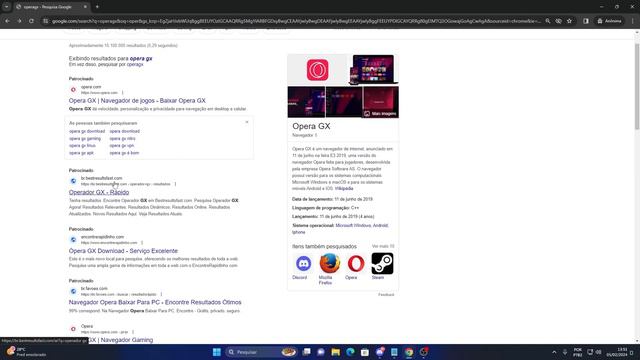This screenshot has height=360, width=640.
Task: Select related search opera gx vpn
Action: pyautogui.click(x=122, y=146)
